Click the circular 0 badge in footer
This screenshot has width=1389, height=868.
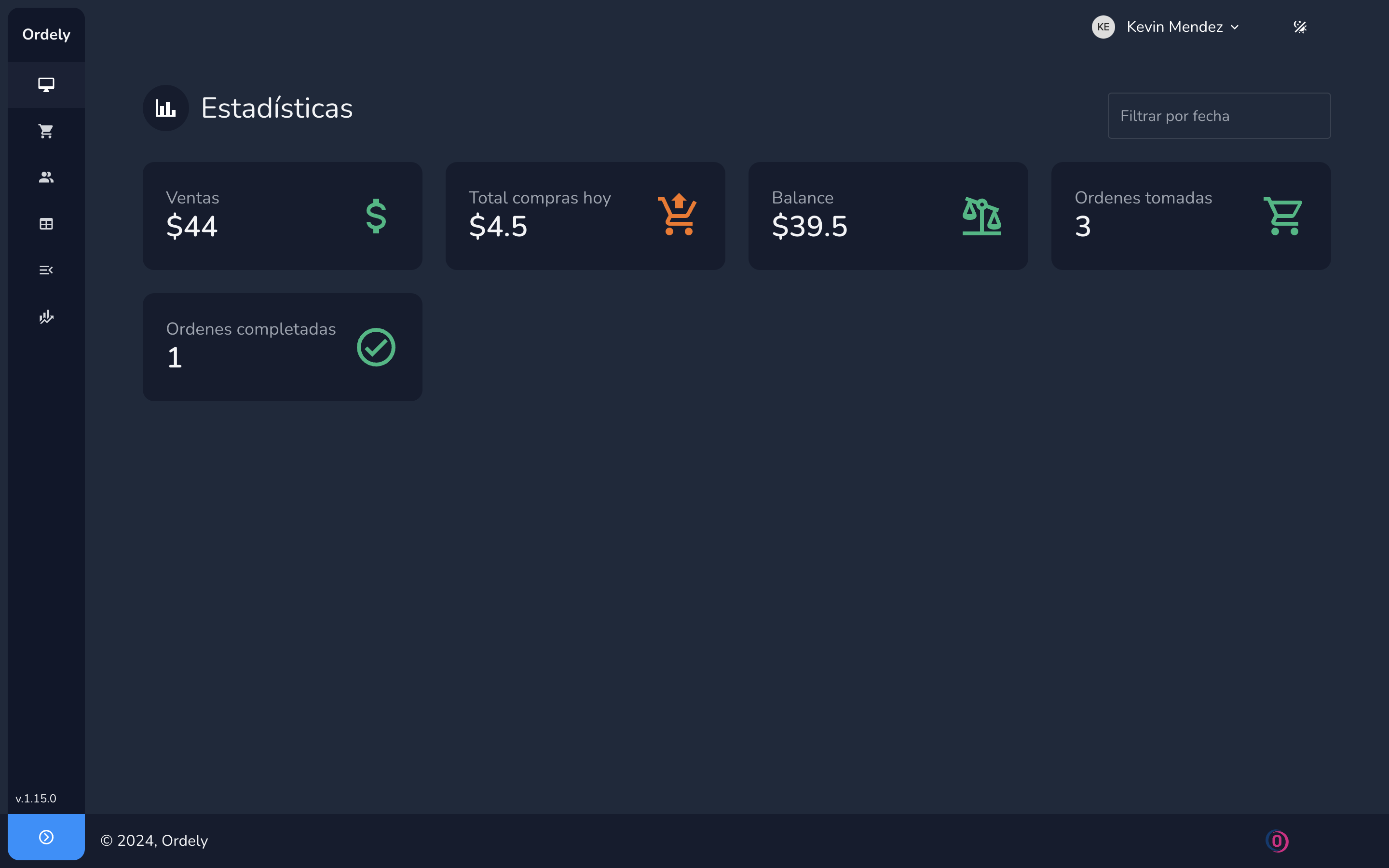(1277, 841)
